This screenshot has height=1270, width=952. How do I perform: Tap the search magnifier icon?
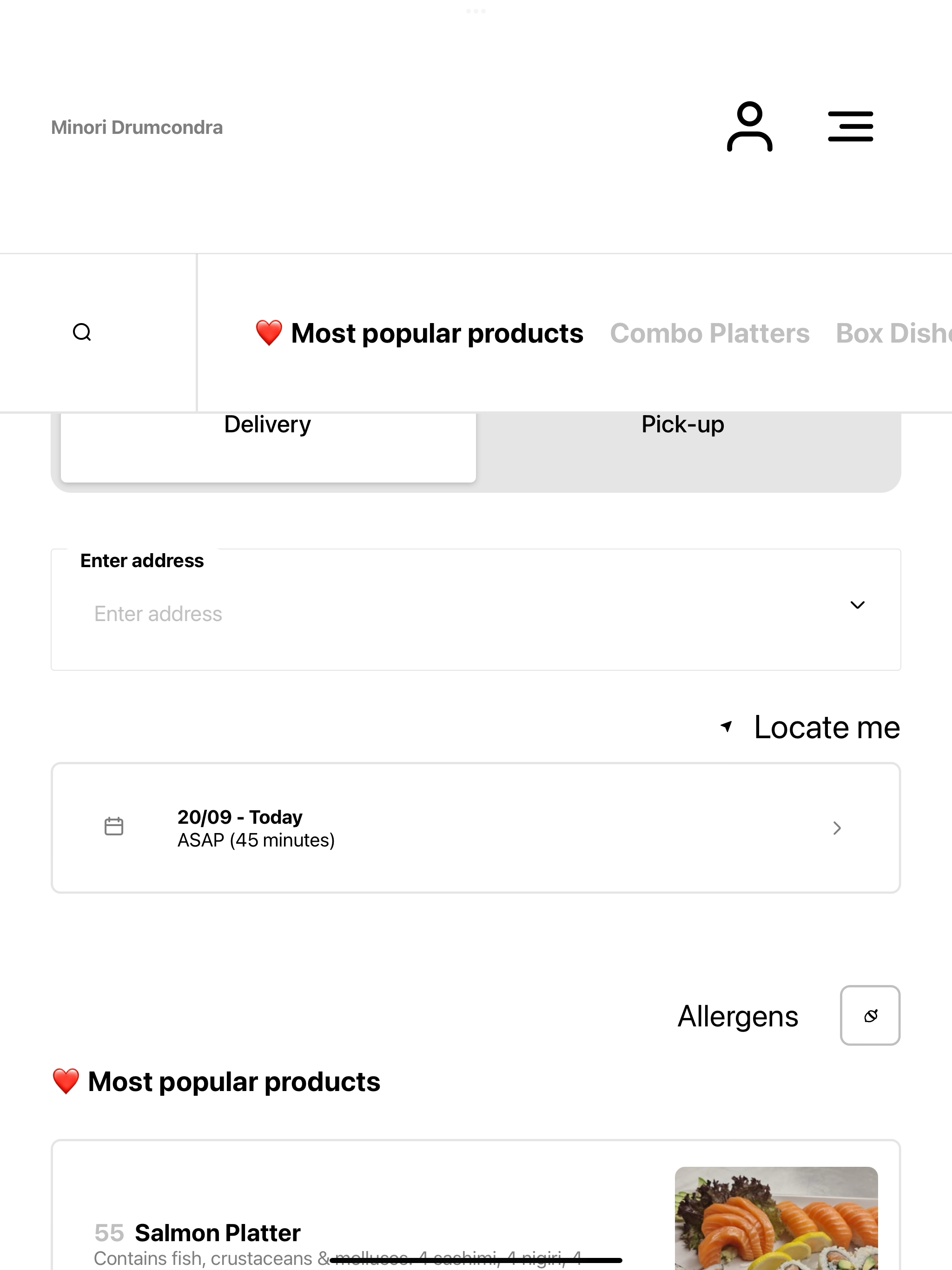82,332
